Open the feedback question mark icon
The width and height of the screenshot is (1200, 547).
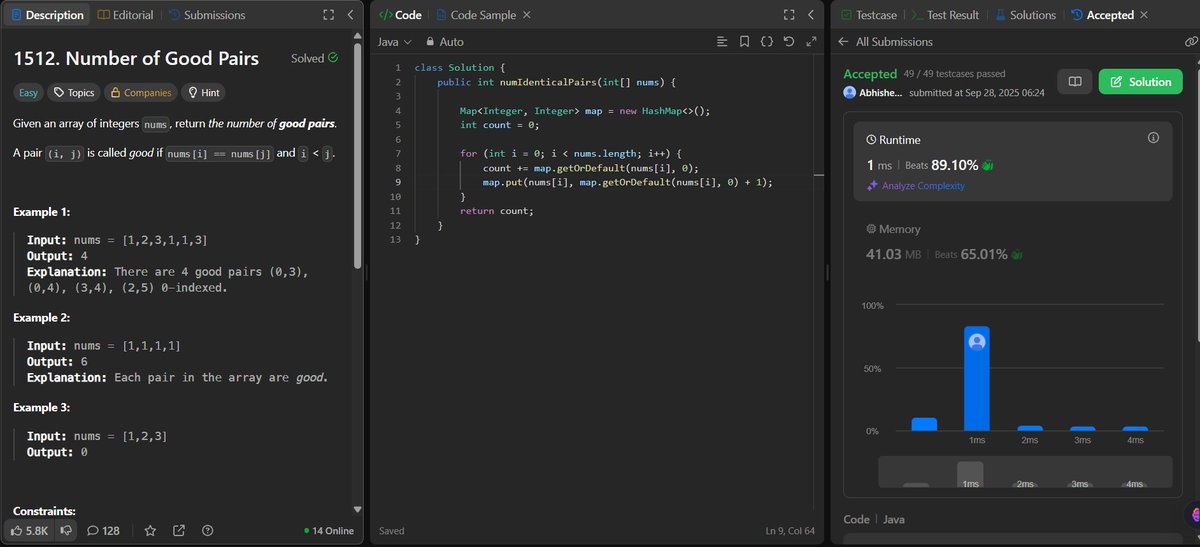coord(207,530)
